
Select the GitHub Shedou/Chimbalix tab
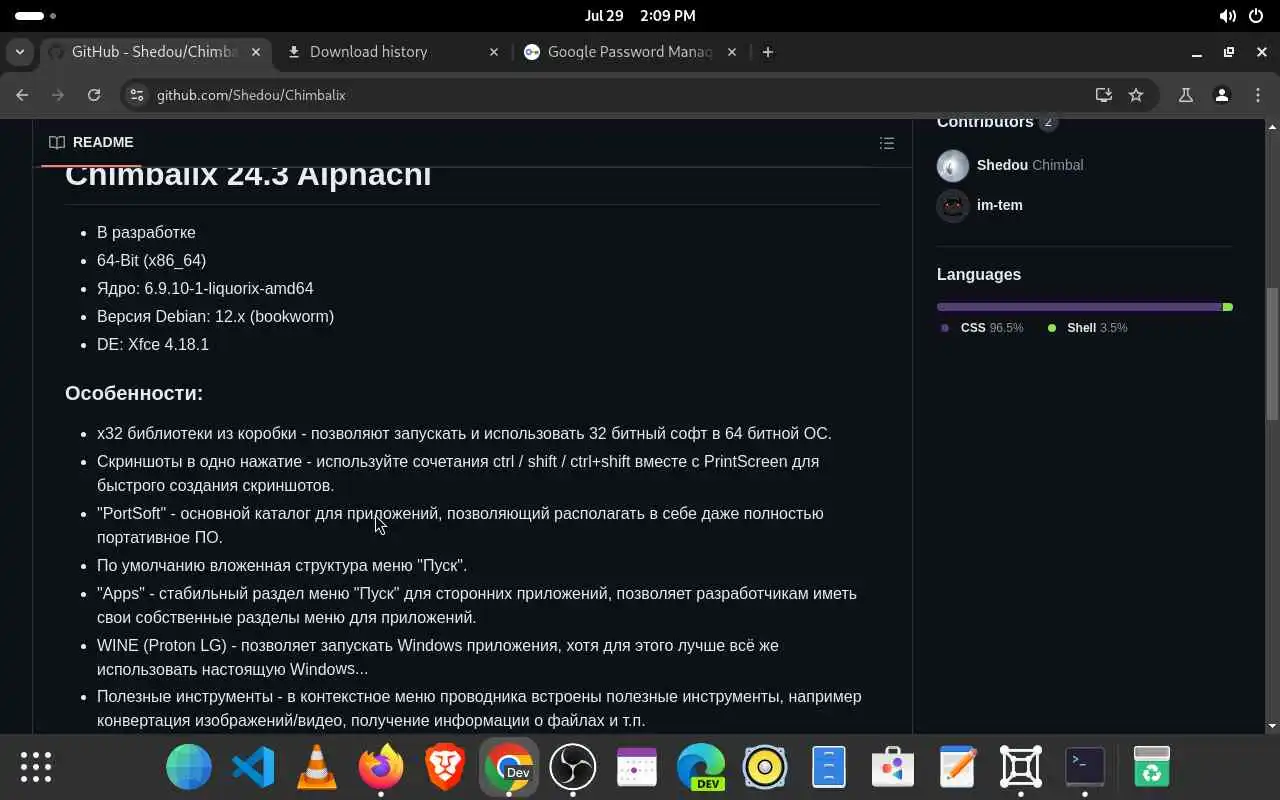pos(155,52)
